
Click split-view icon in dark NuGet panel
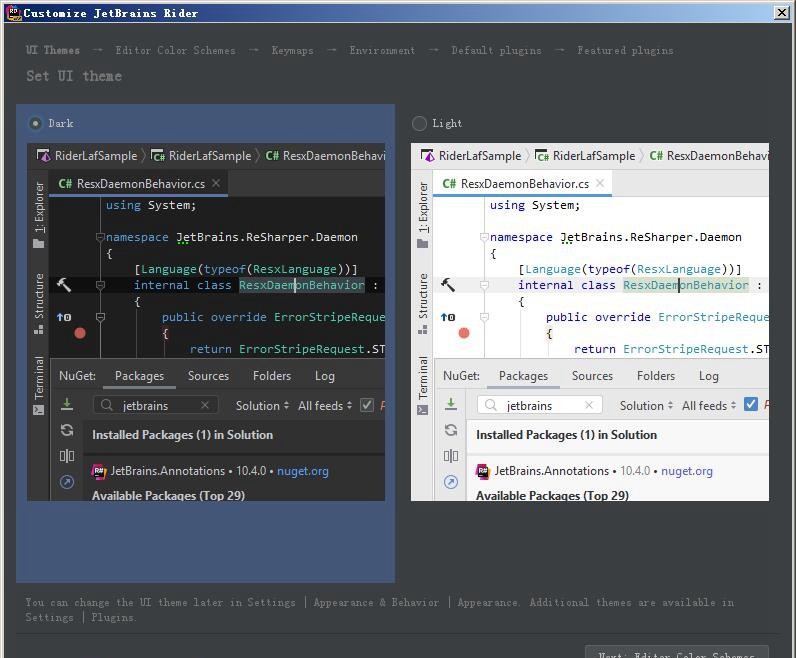pos(67,456)
